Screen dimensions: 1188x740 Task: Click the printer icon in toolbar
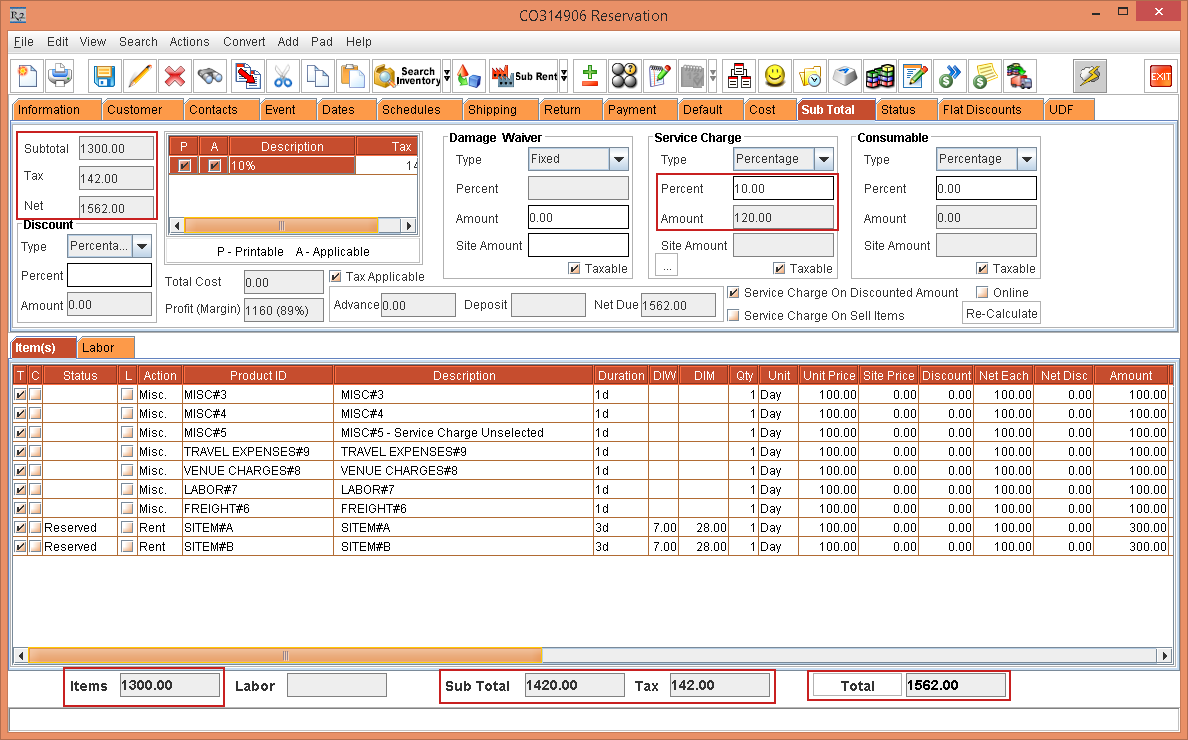pos(60,76)
